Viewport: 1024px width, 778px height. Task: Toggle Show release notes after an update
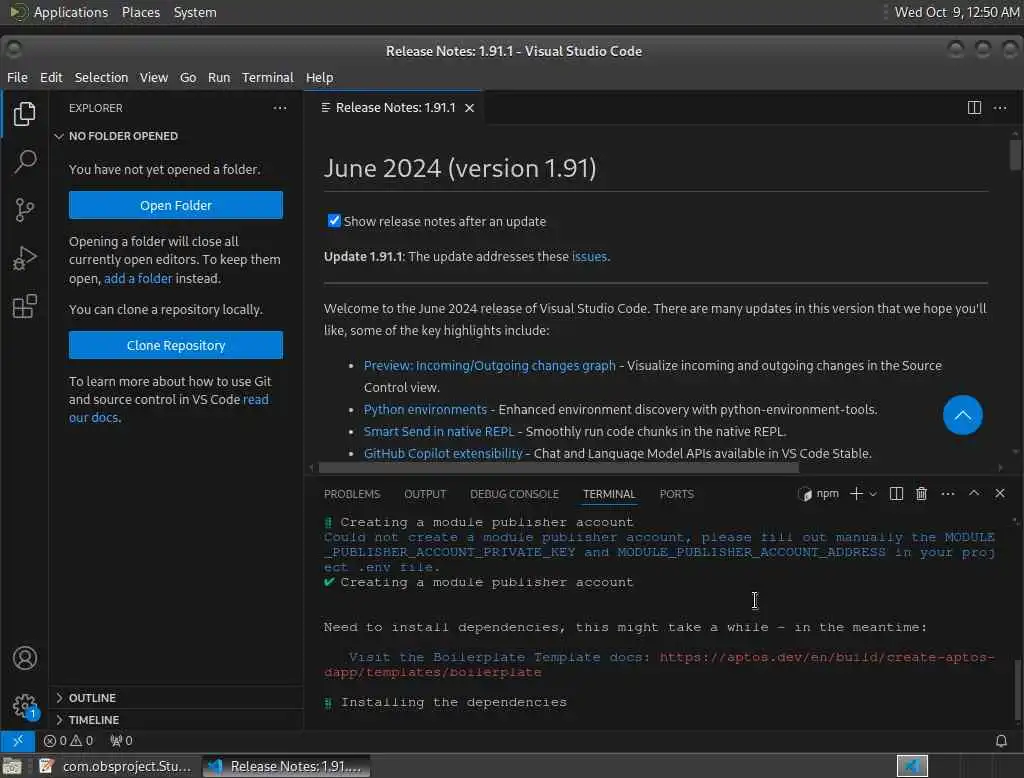334,221
